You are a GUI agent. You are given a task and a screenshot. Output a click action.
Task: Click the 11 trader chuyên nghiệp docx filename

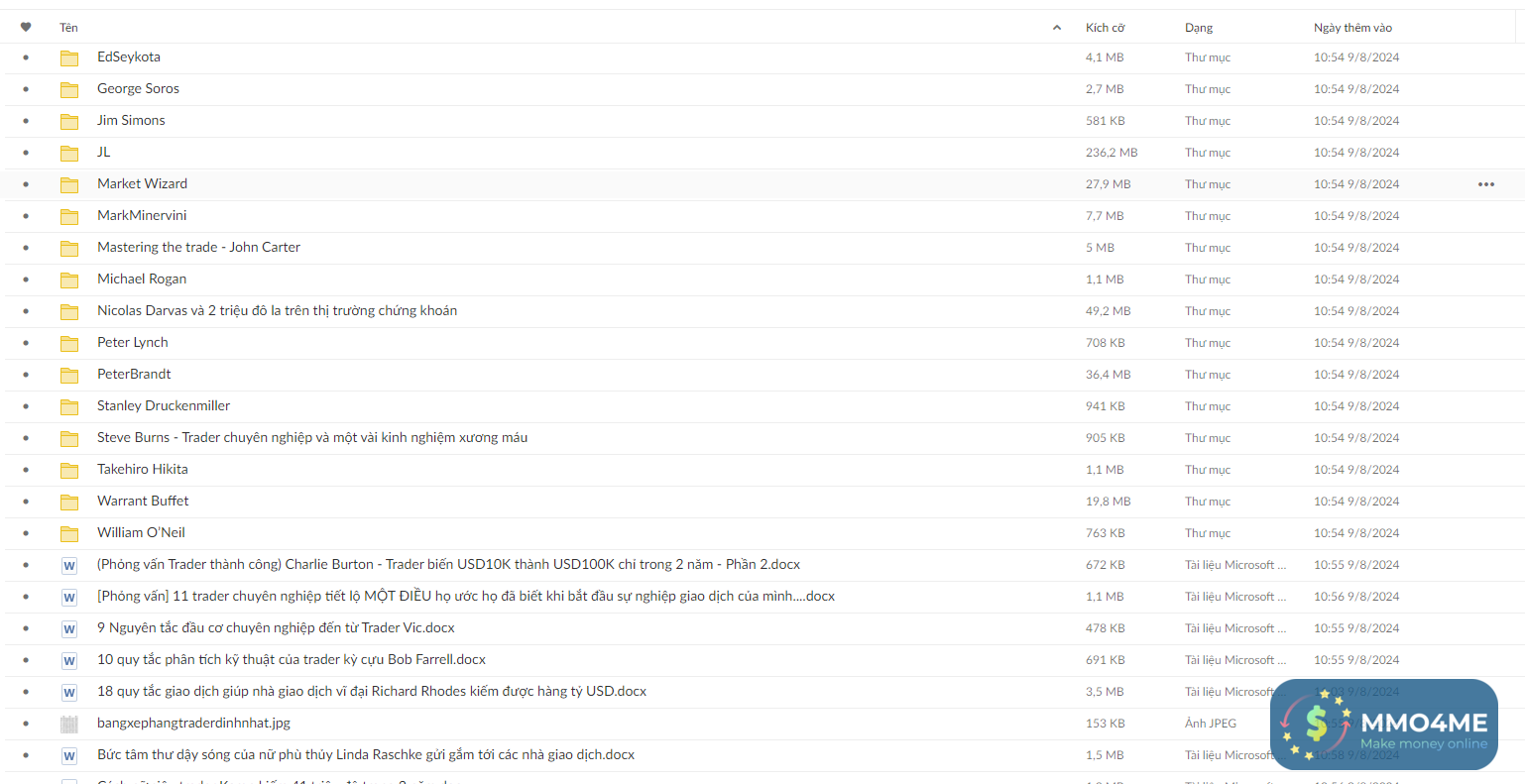[x=466, y=597]
